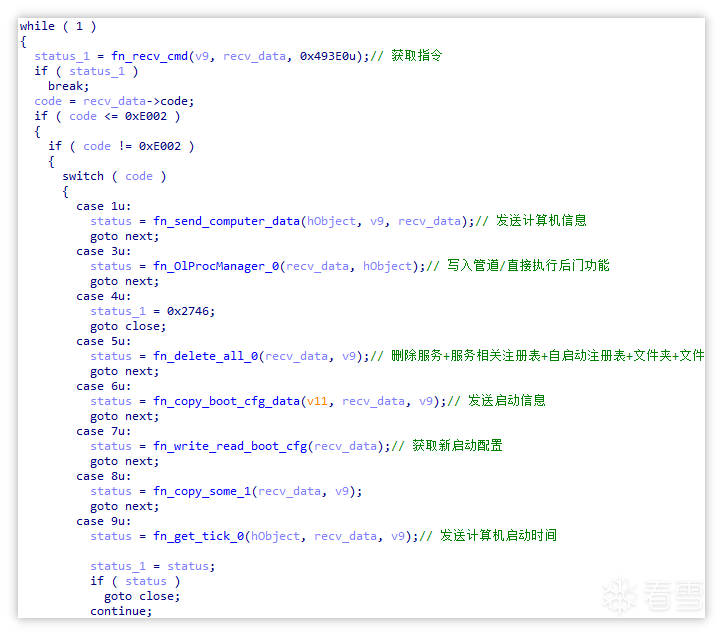Click the 'break;' statement

[x=68, y=86]
